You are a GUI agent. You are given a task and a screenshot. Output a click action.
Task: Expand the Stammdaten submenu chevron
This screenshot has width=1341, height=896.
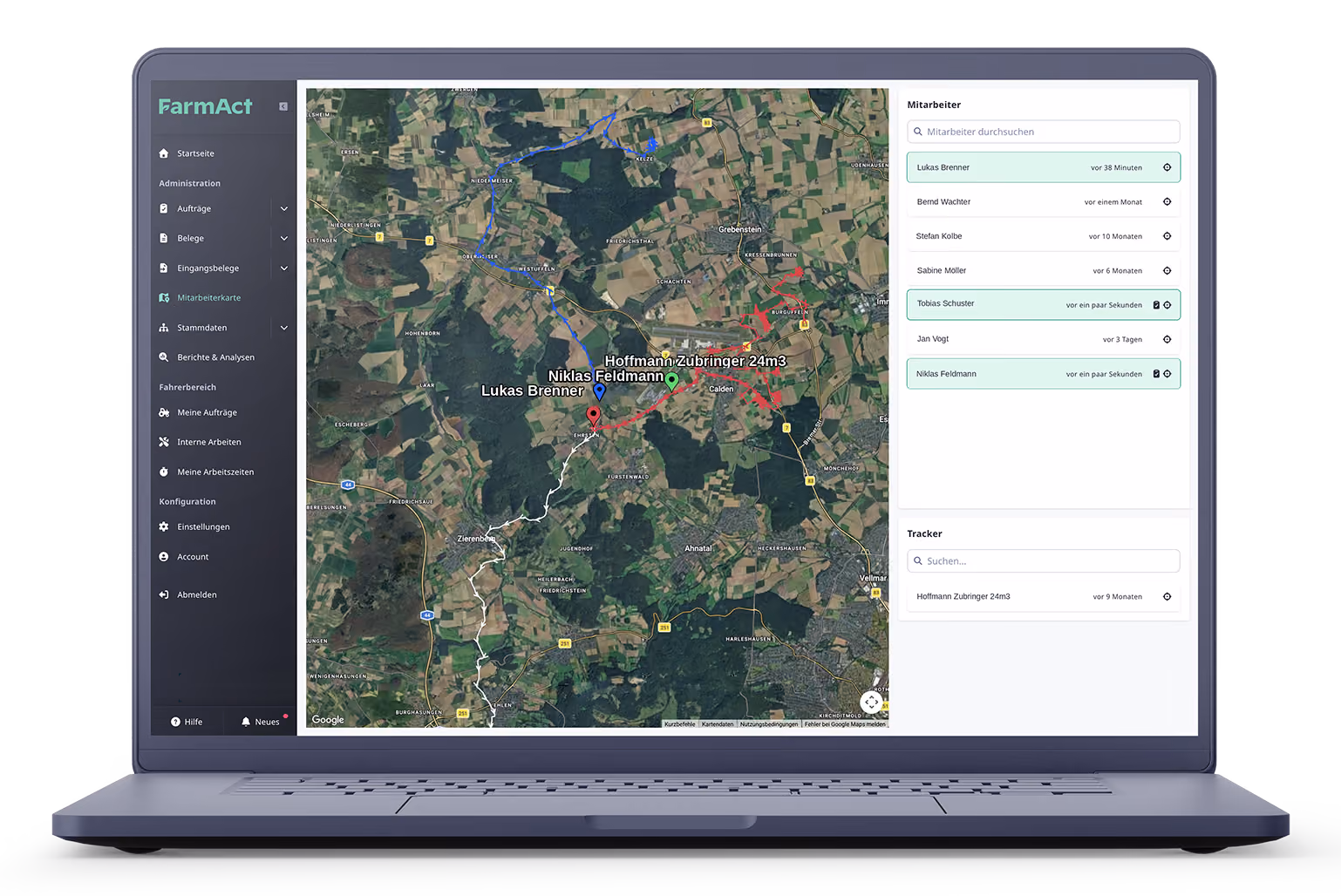[284, 329]
